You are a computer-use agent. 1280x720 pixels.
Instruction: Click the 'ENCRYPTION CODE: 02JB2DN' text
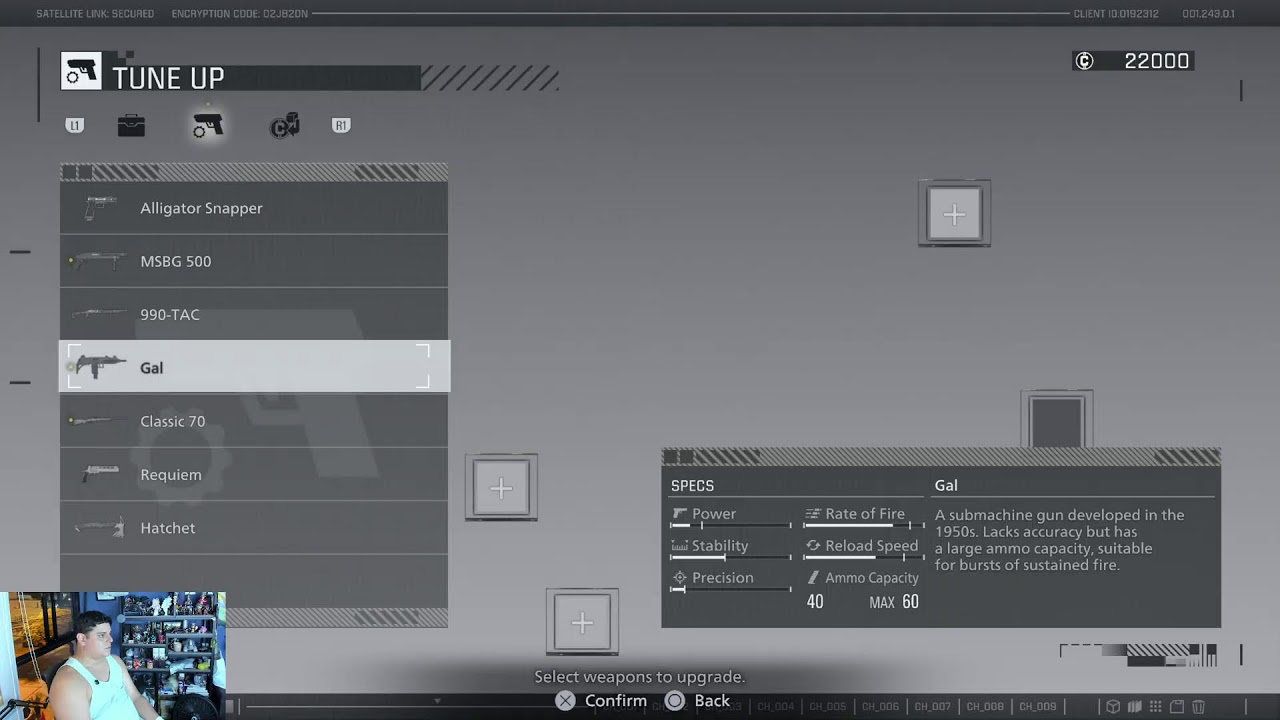coord(240,14)
